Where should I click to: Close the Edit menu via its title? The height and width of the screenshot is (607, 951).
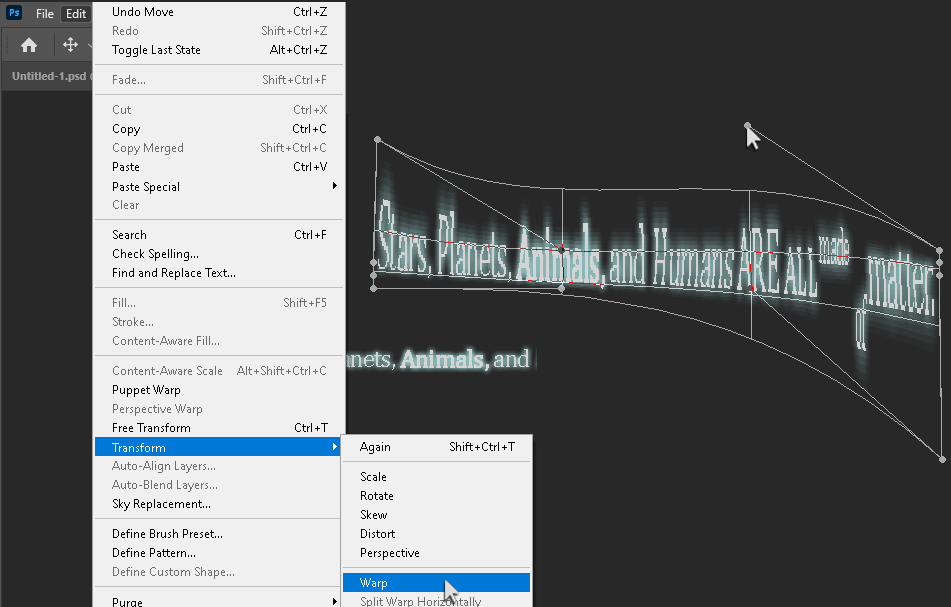tap(76, 14)
